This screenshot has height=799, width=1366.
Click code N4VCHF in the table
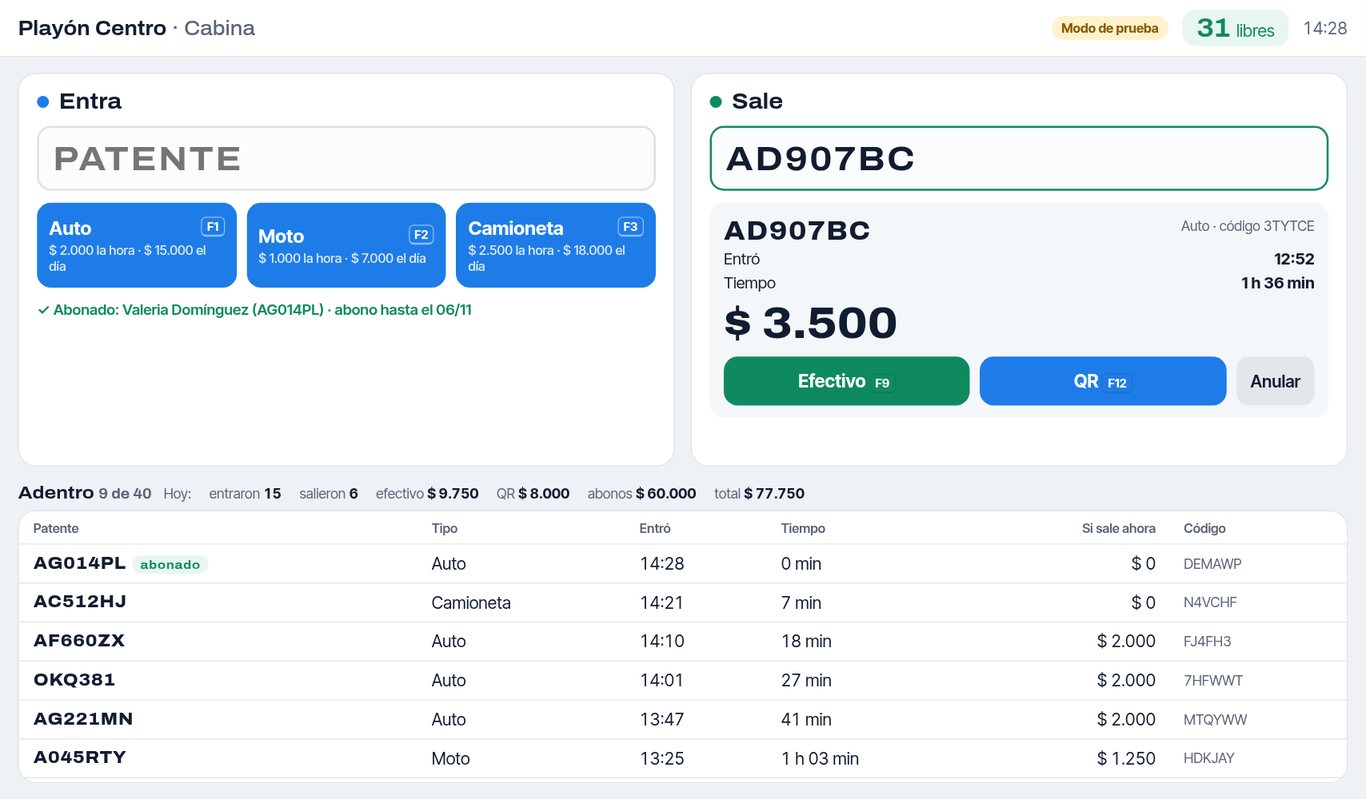(x=1210, y=603)
